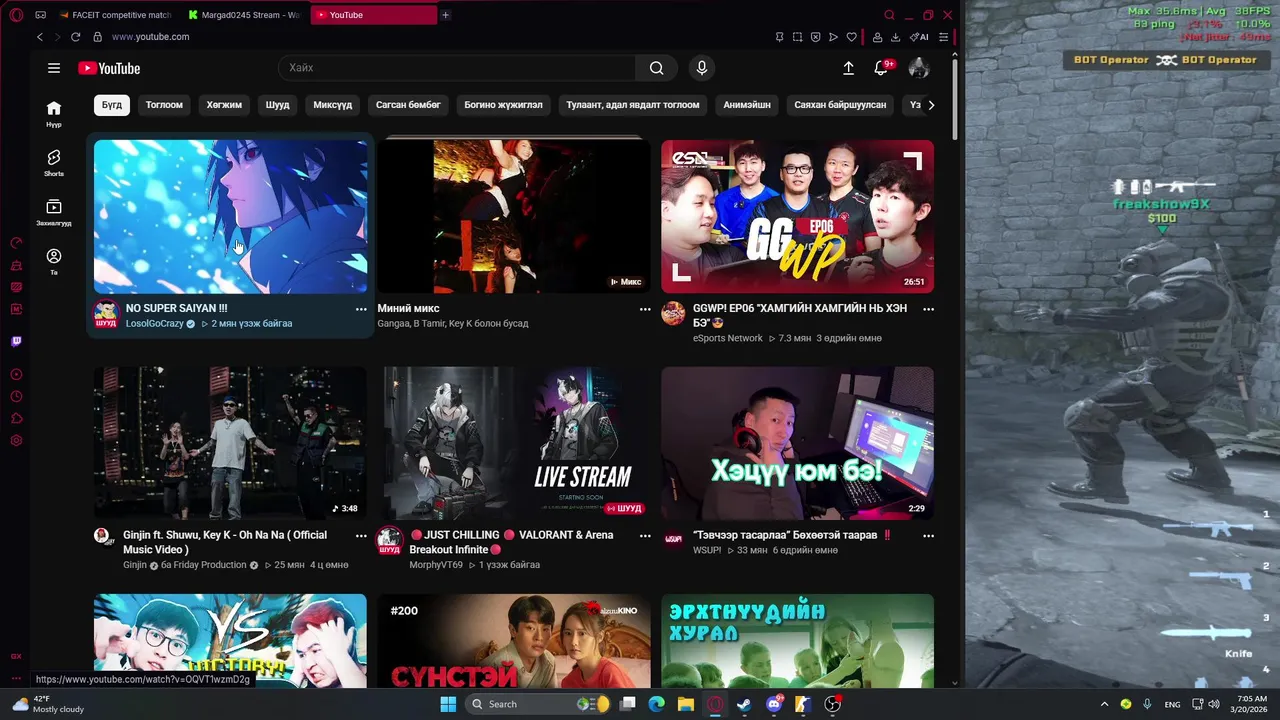The height and width of the screenshot is (720, 1280).
Task: Click the YouTube search input field
Action: (457, 68)
